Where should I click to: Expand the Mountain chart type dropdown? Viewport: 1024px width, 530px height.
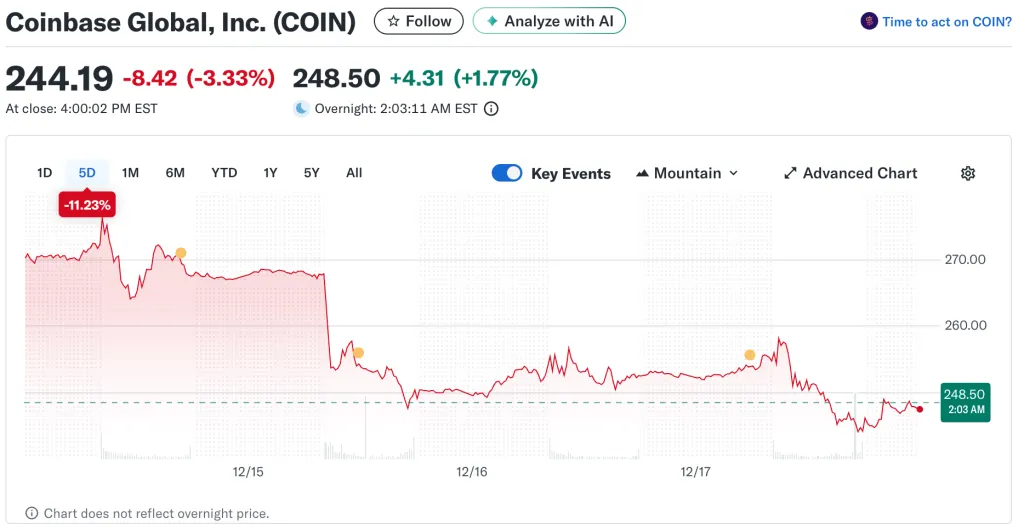[687, 173]
